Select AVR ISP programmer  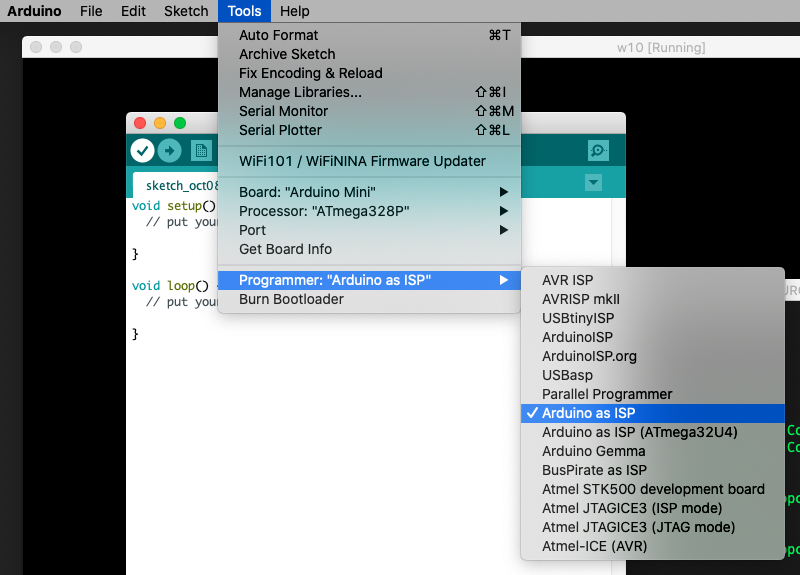pos(653,280)
